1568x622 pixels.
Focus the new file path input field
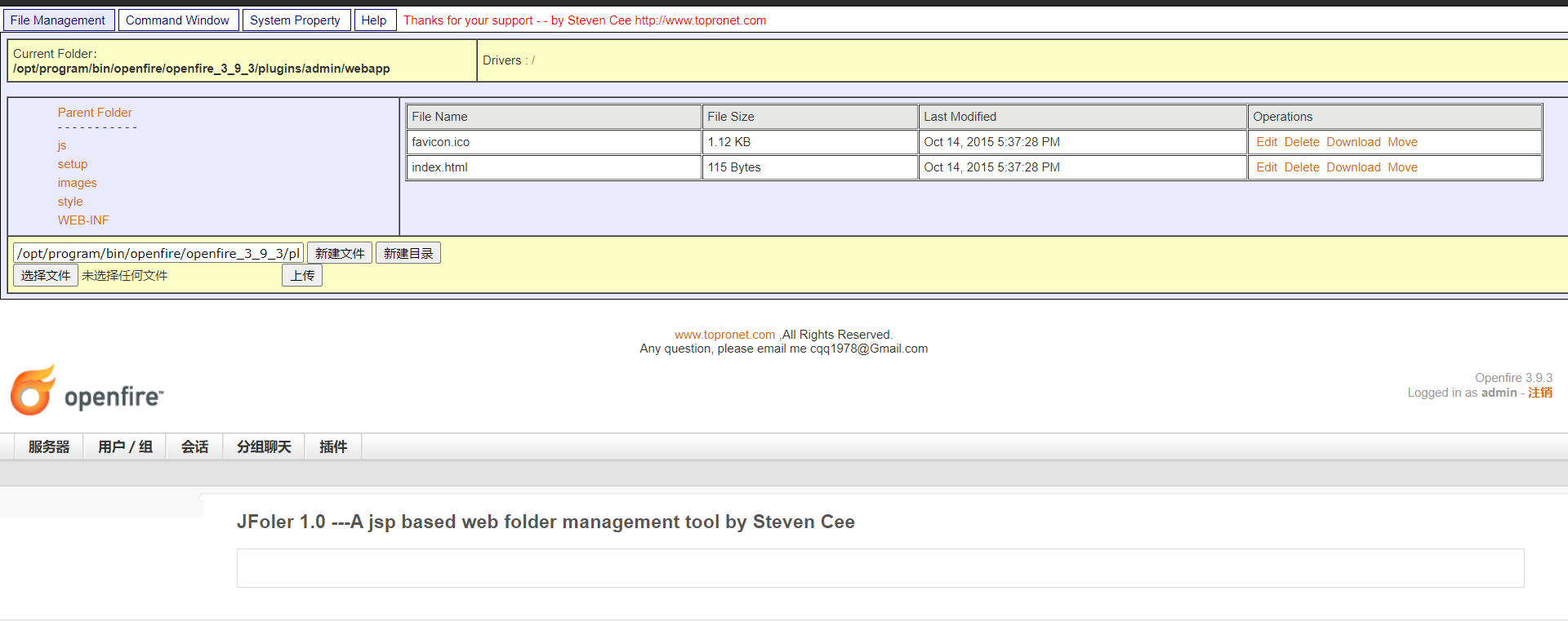[158, 253]
